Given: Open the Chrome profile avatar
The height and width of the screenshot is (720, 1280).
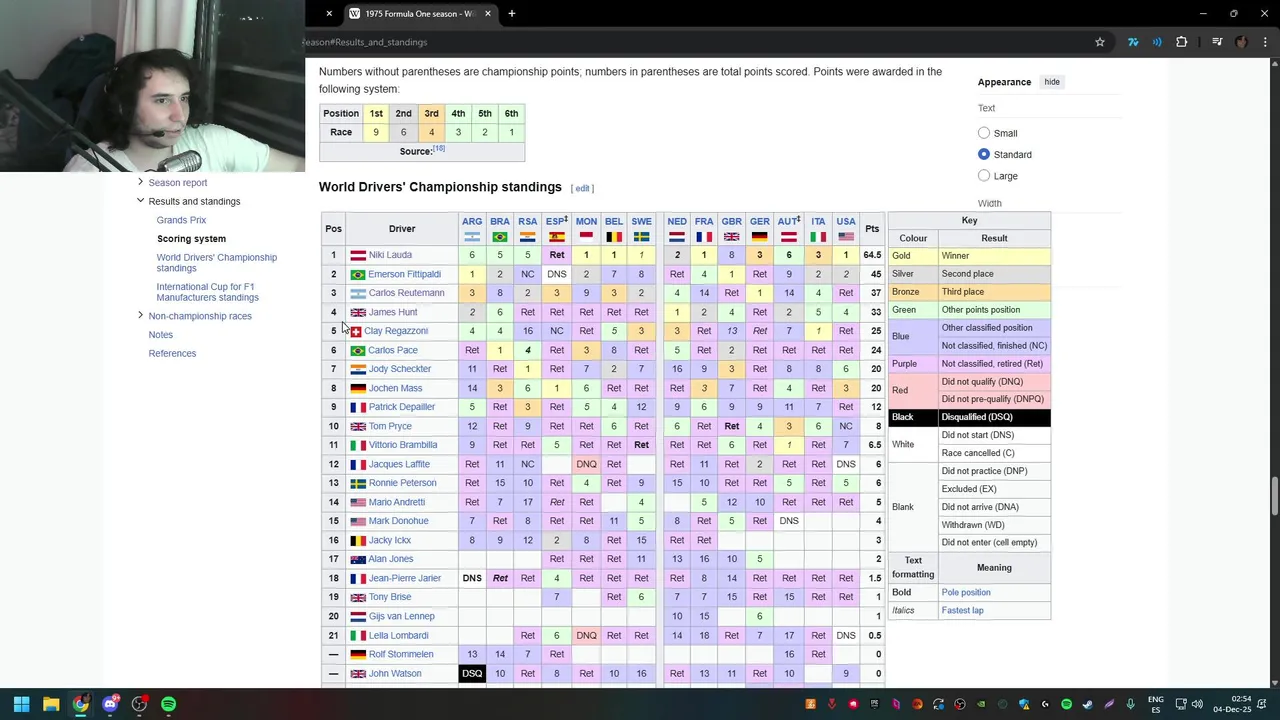Looking at the screenshot, I should coord(1242,42).
